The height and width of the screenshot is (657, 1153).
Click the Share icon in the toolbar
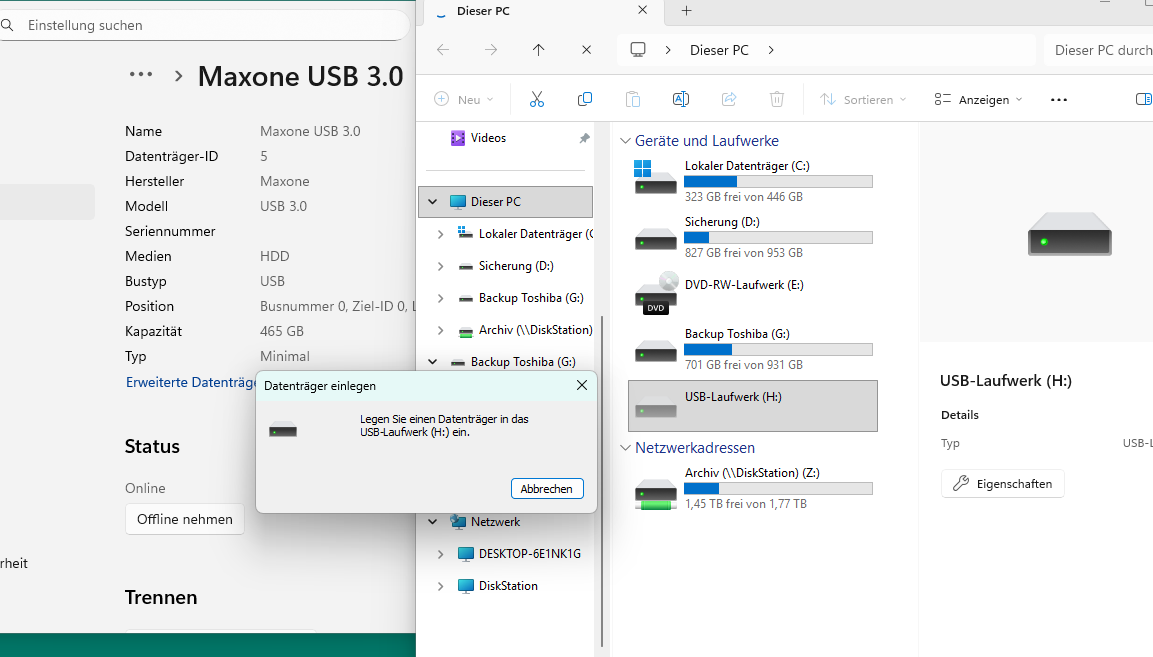coord(729,99)
